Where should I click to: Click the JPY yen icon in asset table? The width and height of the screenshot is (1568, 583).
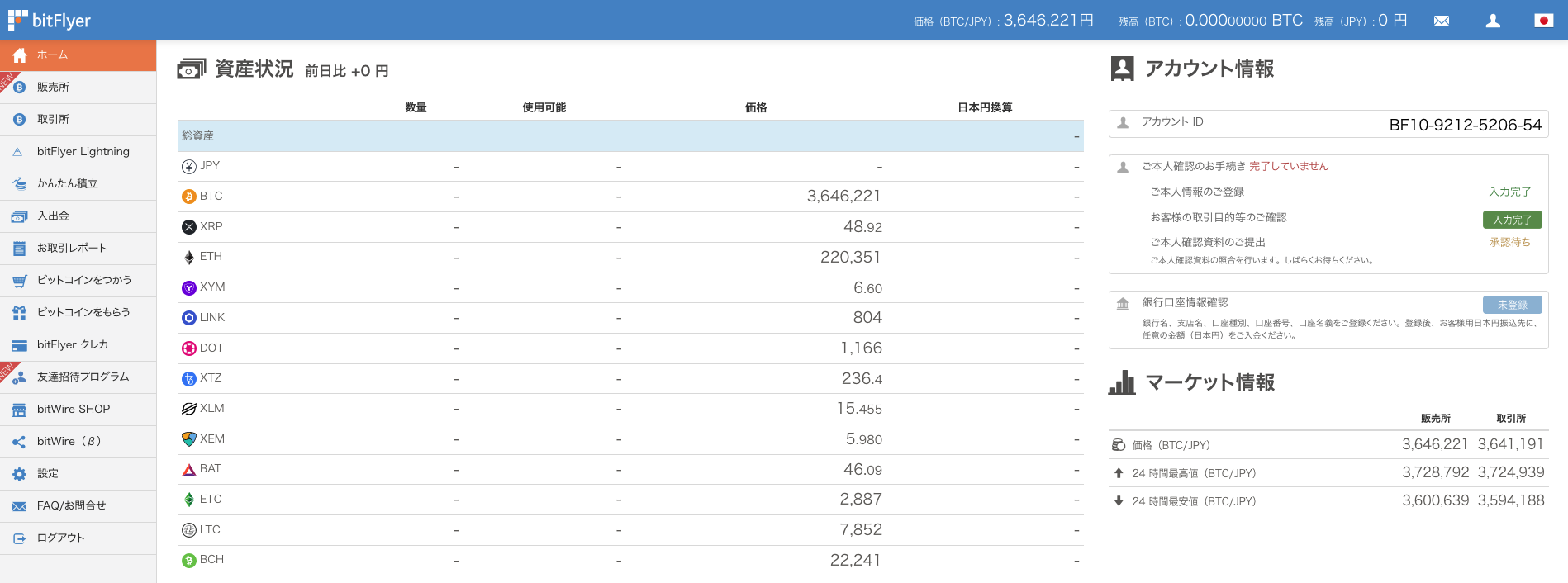189,167
